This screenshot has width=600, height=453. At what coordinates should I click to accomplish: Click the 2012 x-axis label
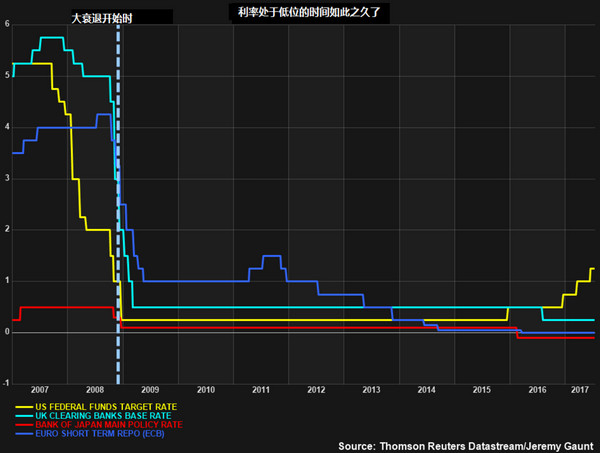click(316, 390)
